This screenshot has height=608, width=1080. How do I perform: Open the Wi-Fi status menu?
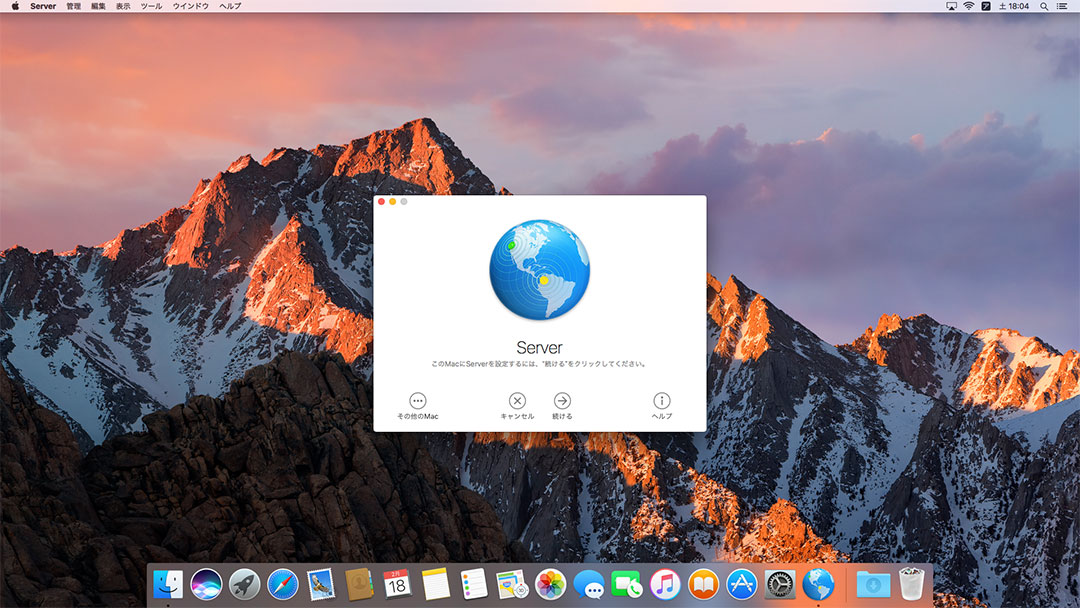(x=968, y=6)
